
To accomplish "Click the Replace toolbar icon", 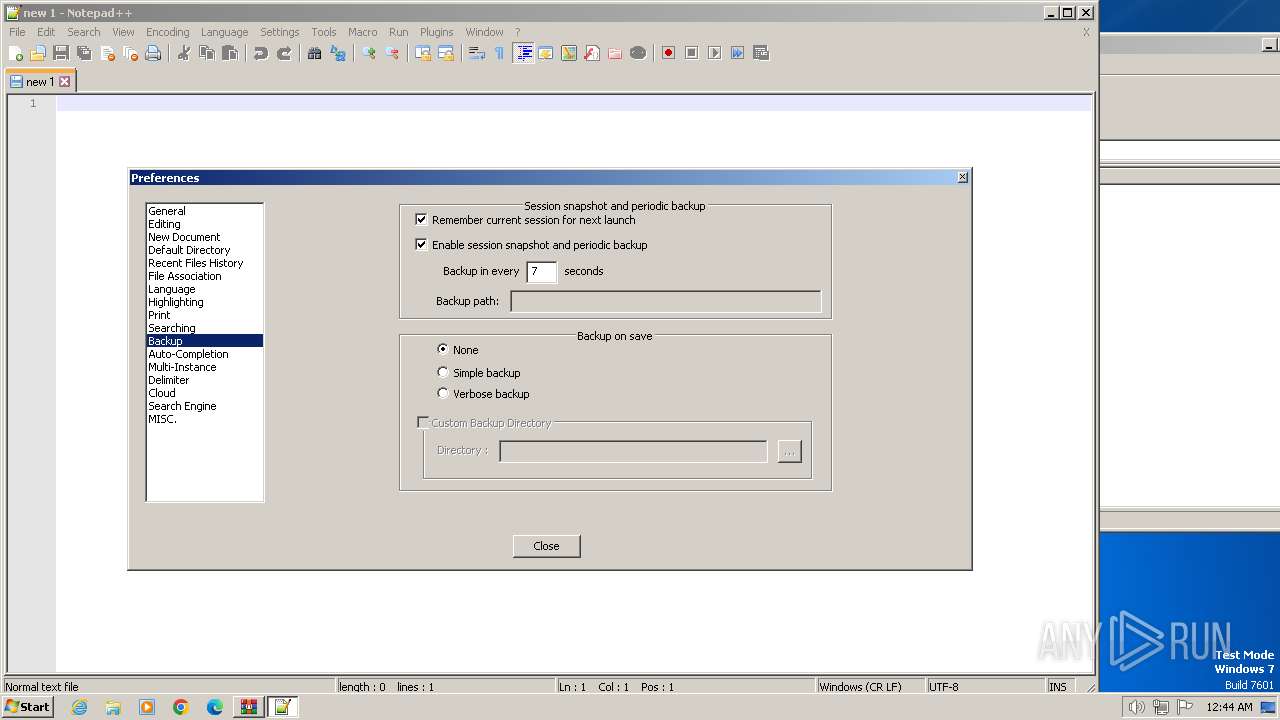I will coord(338,53).
